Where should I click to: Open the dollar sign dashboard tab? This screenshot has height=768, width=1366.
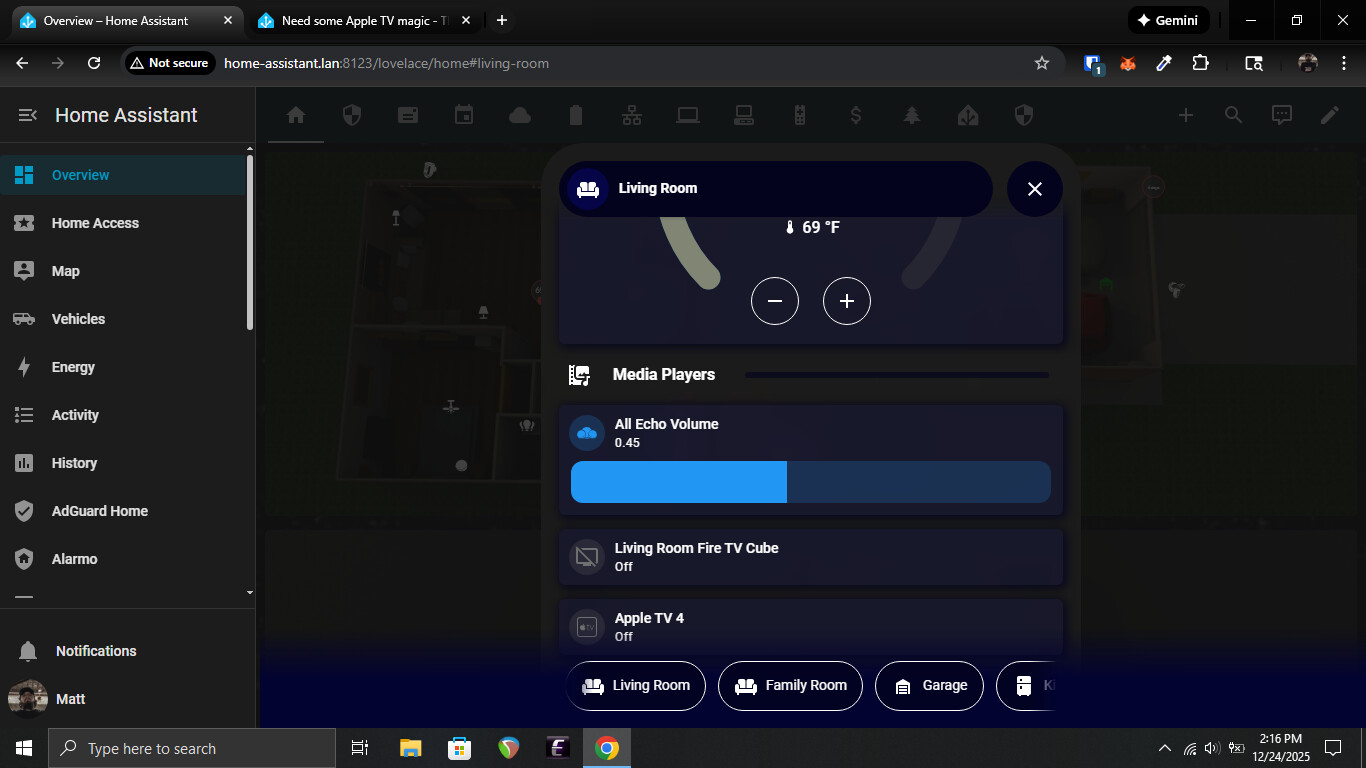(x=856, y=115)
